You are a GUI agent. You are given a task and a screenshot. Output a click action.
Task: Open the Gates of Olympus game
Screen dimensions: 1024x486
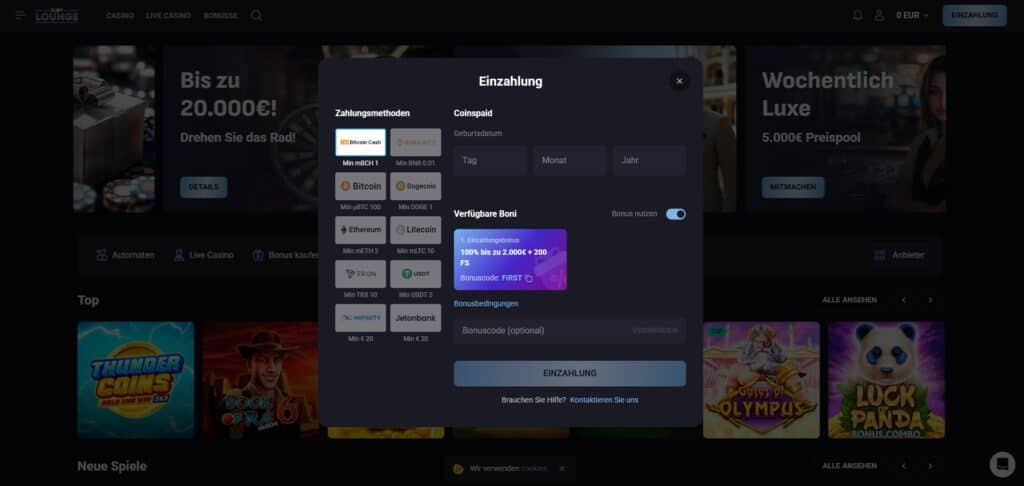[x=761, y=380]
